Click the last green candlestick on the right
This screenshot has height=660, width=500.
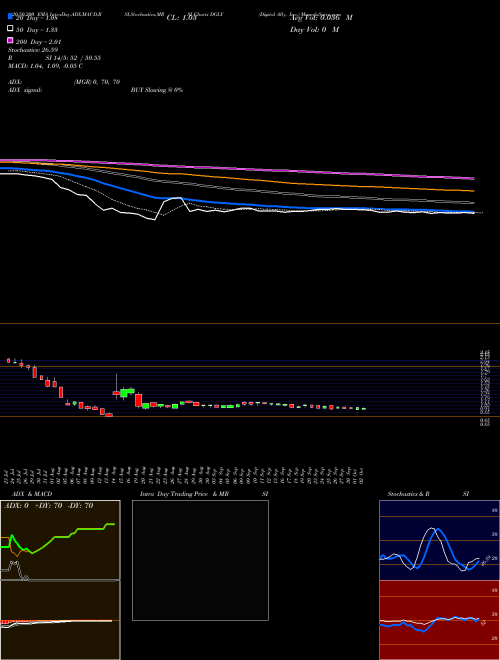click(364, 409)
